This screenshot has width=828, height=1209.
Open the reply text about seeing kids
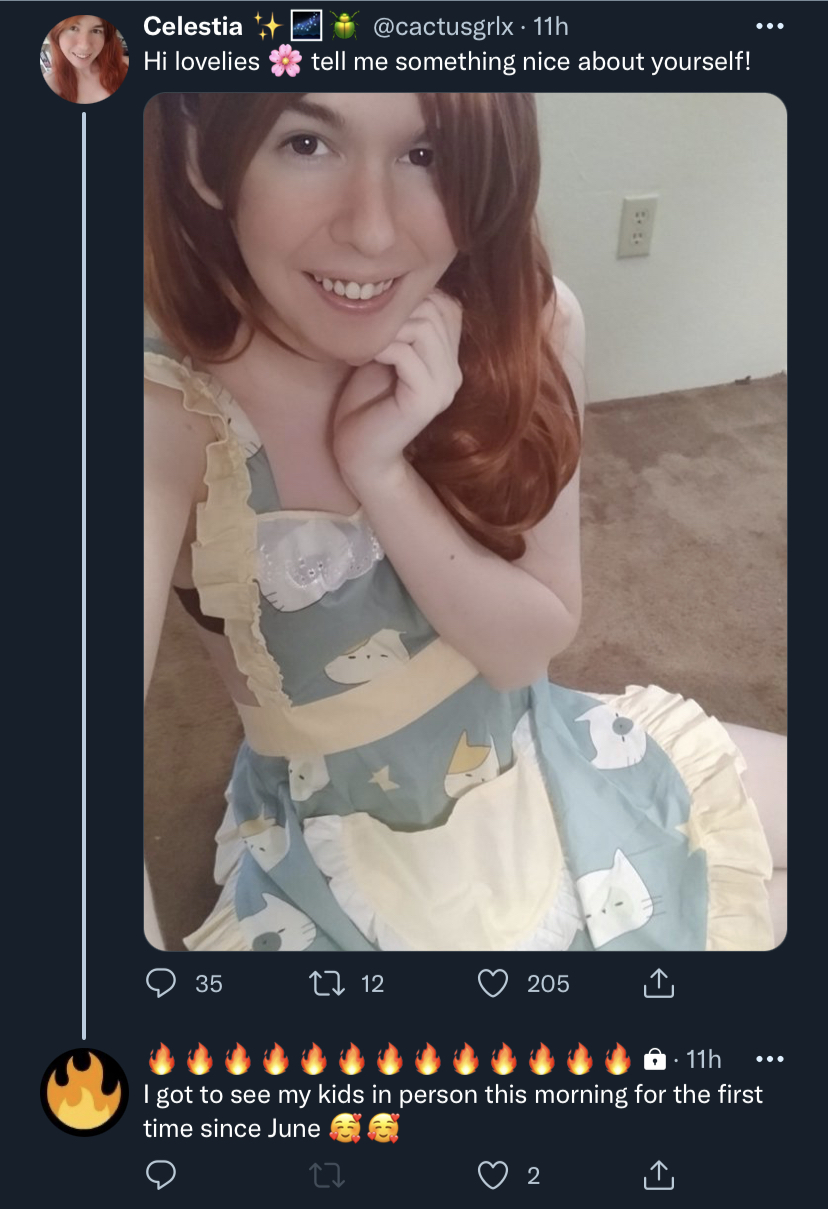453,1111
